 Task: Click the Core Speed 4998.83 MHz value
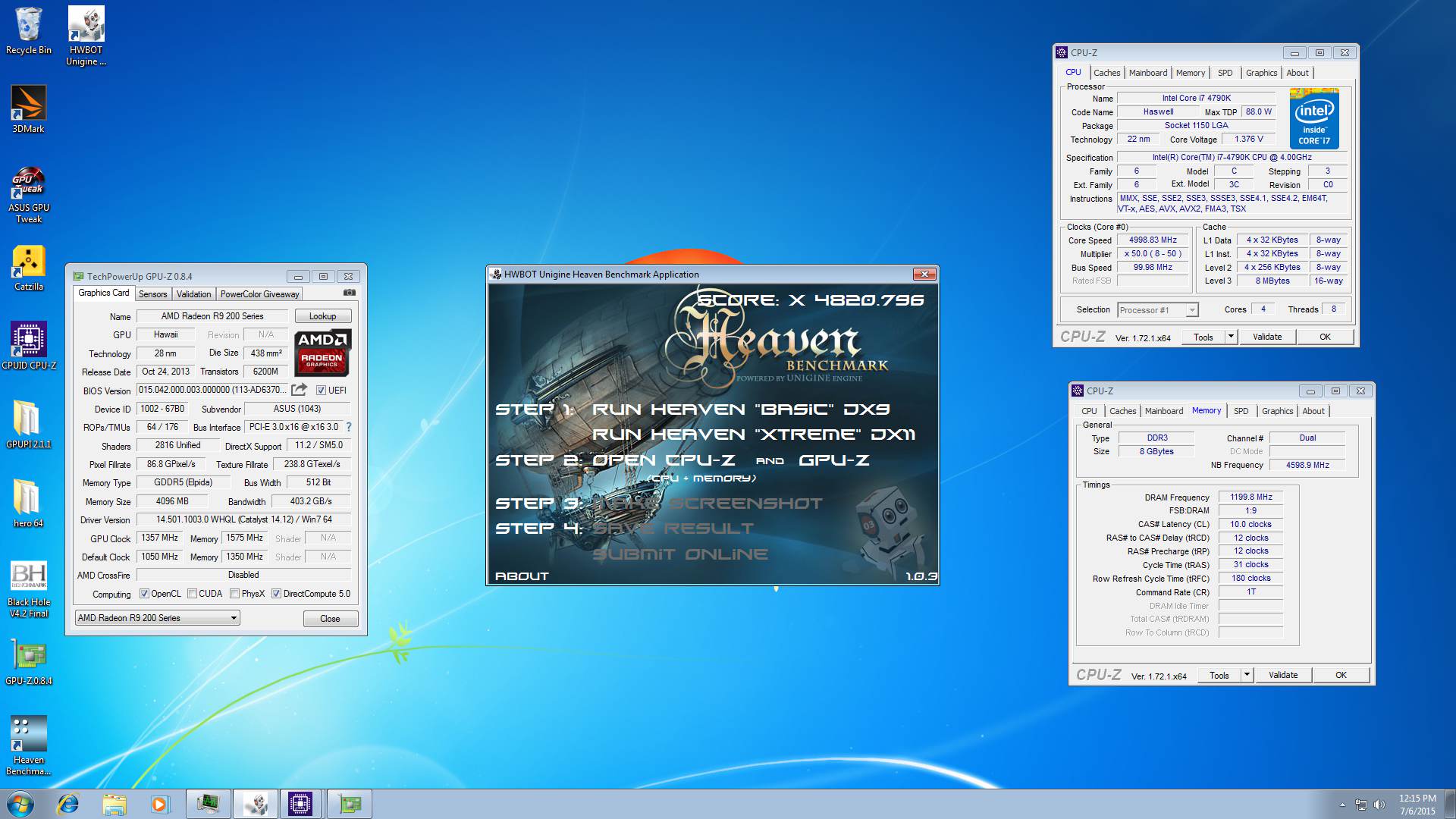tap(1153, 240)
